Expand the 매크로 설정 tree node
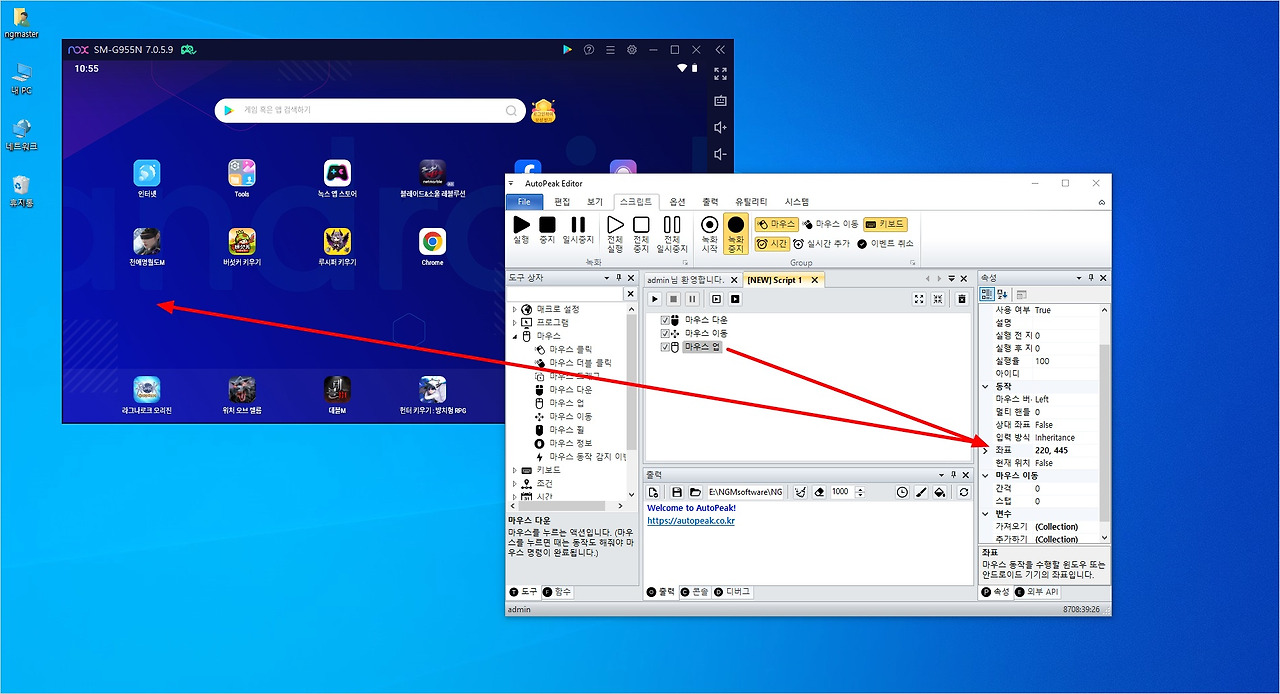The image size is (1280, 694). point(515,309)
